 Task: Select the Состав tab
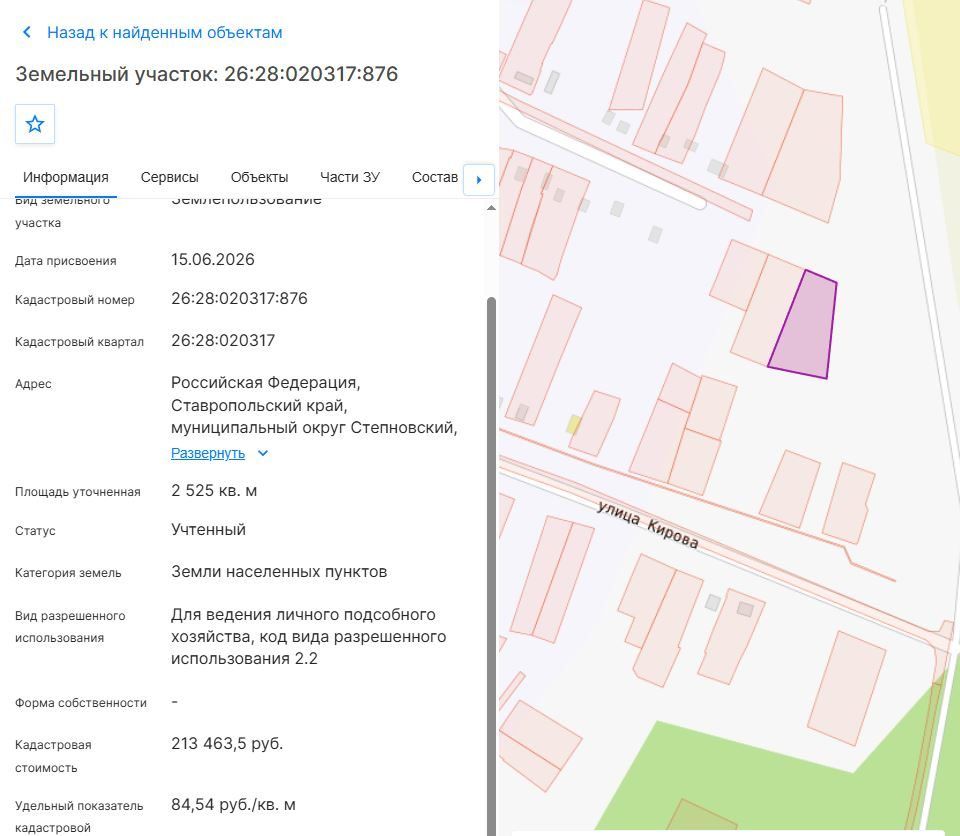435,177
